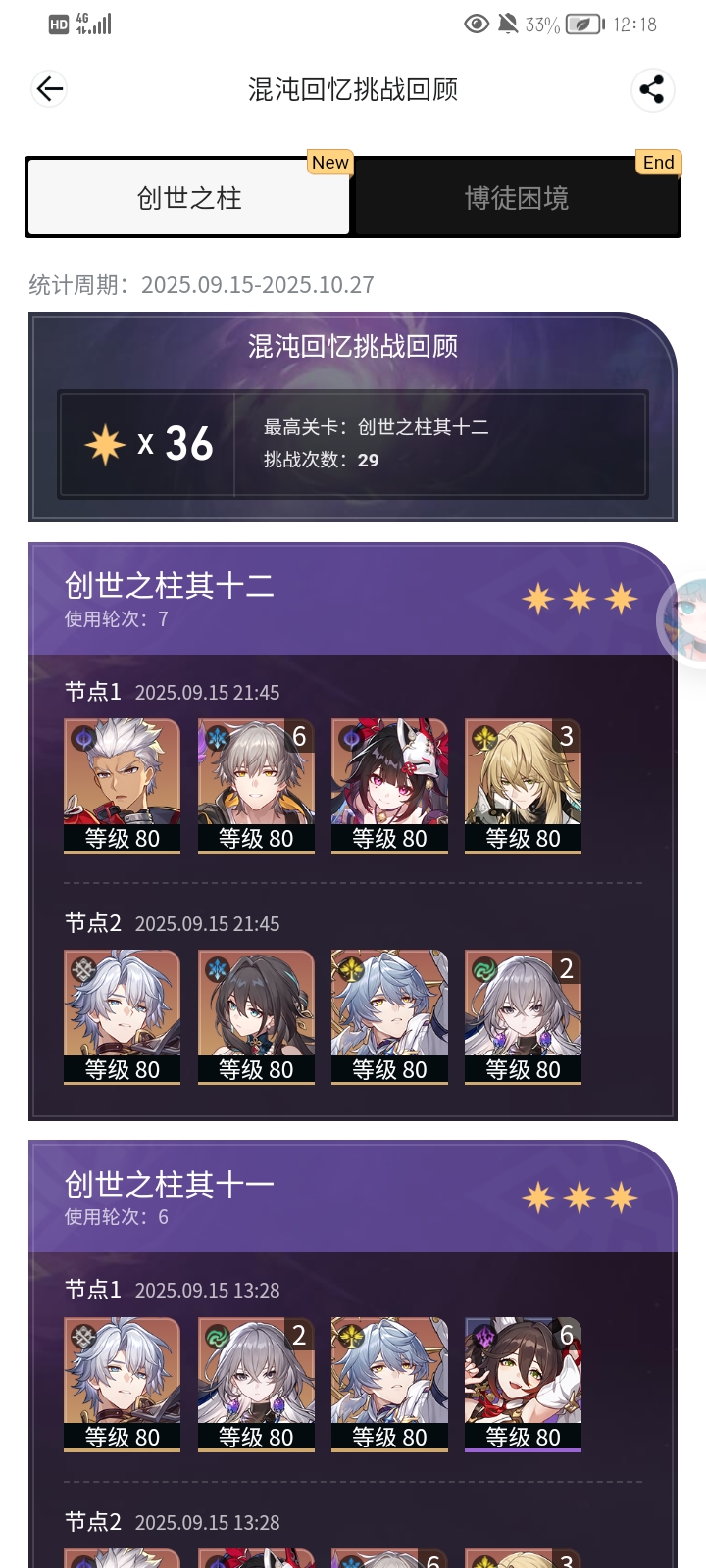Tap the 创世之柱其十二 stage header
The height and width of the screenshot is (1568, 706).
point(169,586)
